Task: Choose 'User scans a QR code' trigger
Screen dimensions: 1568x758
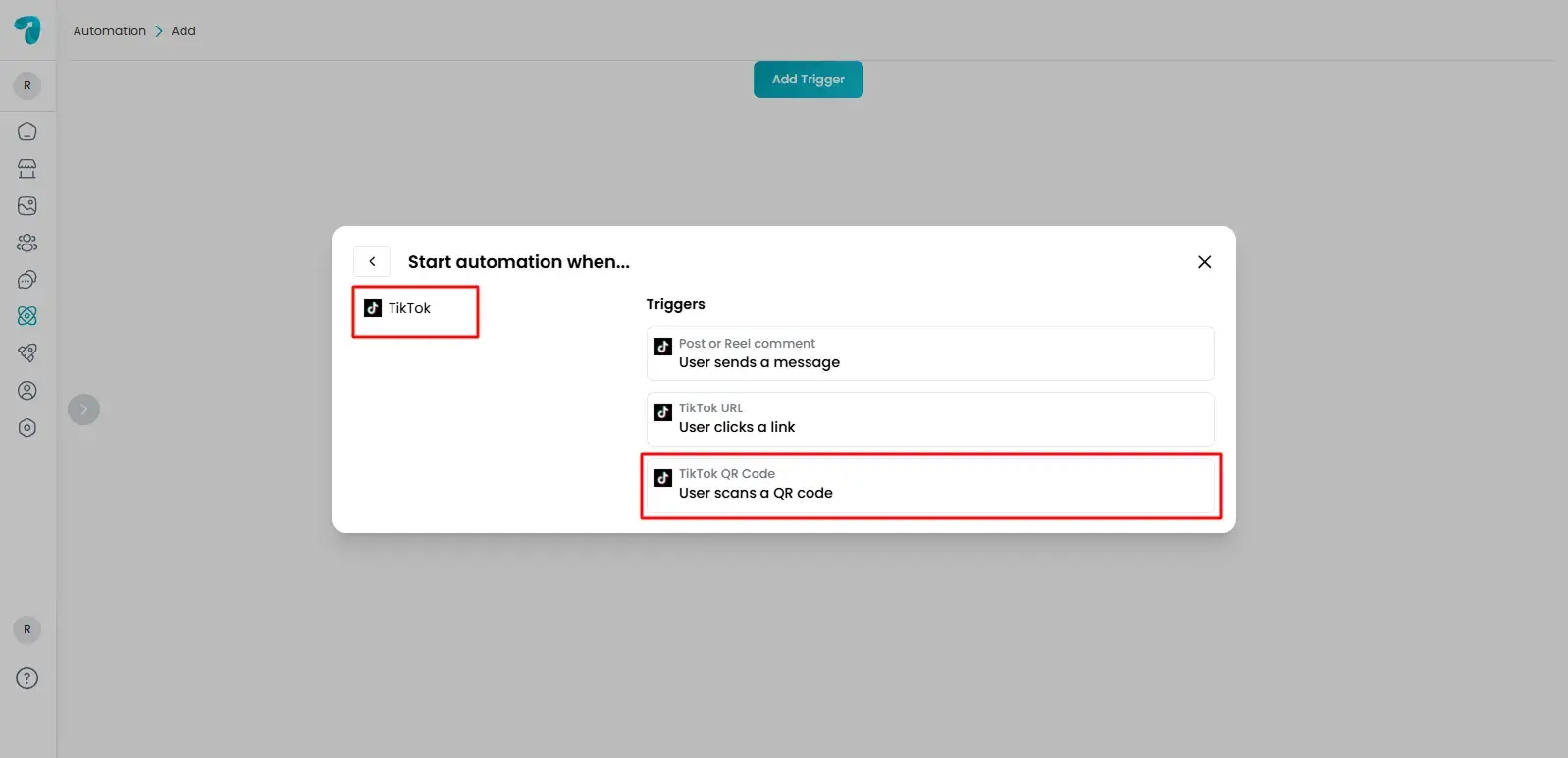Action: coord(929,484)
